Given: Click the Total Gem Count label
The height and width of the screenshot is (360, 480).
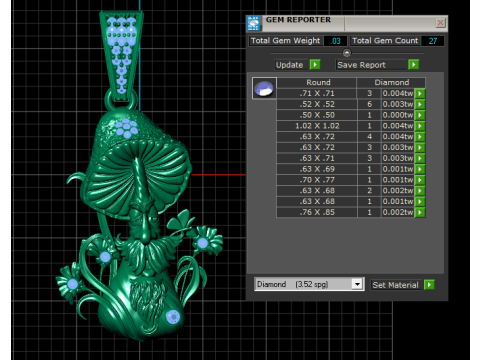Looking at the screenshot, I should [385, 41].
